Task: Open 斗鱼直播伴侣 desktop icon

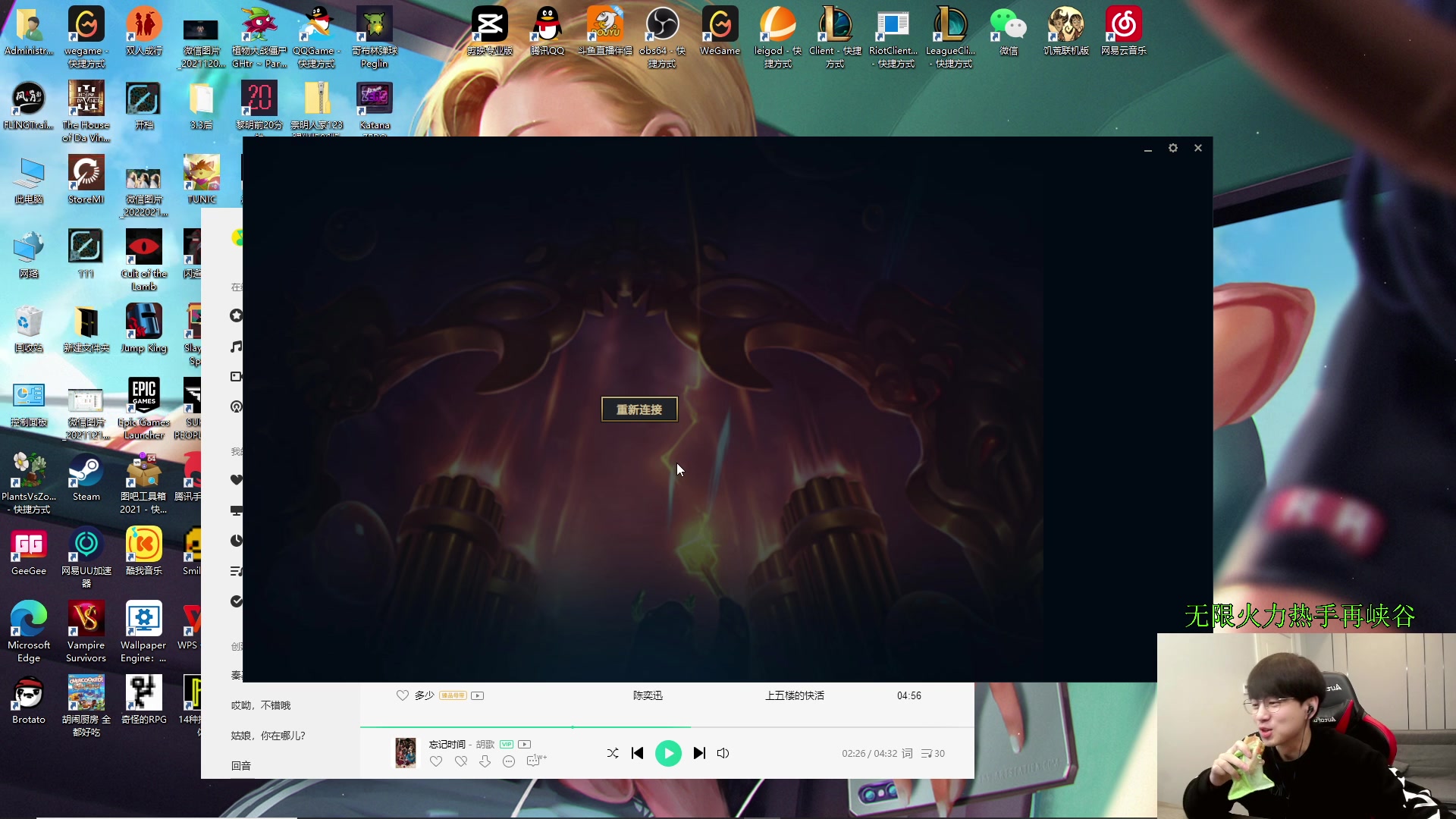Action: coord(605,30)
